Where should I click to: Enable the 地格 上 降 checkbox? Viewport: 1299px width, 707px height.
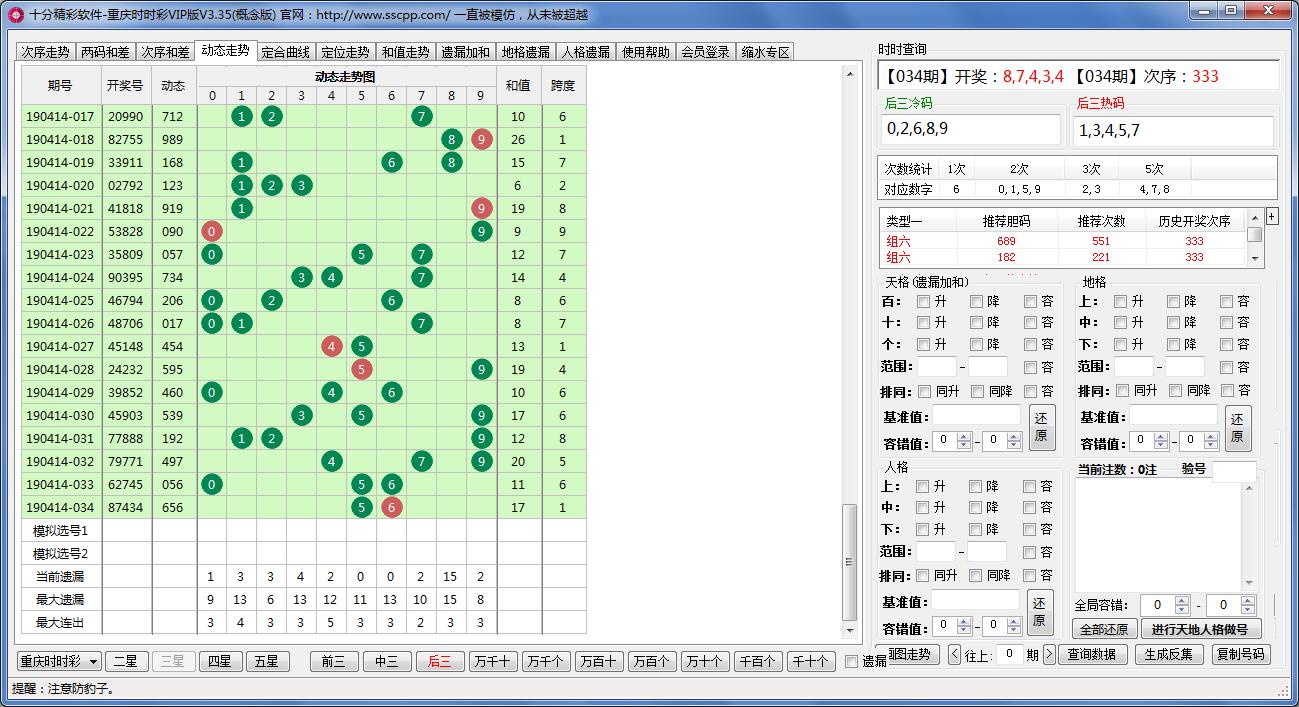1174,301
